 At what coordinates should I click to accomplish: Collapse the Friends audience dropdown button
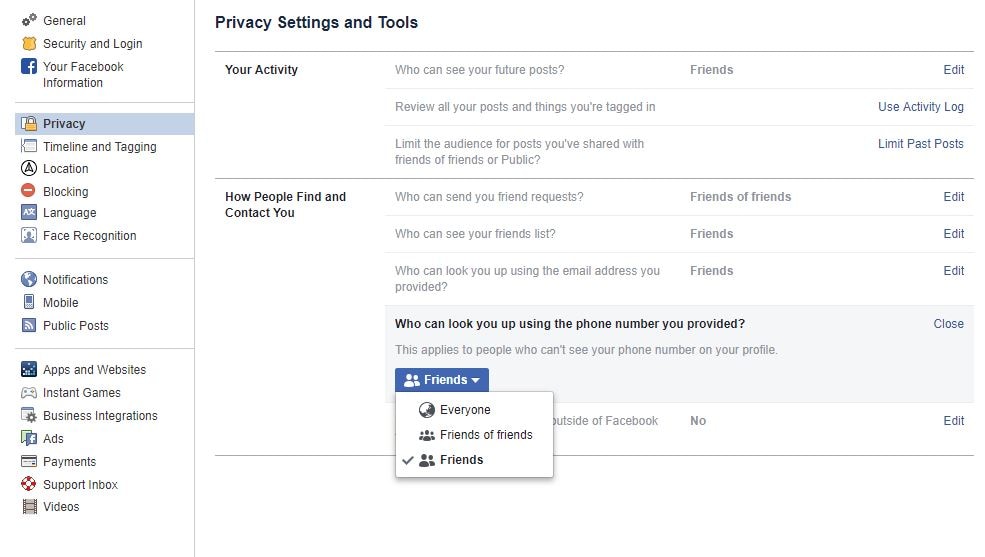[442, 380]
